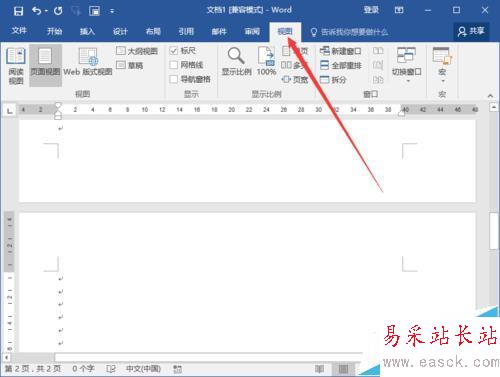The width and height of the screenshot is (500, 377).
Task: Enable the 导航窗格 navigation pane checkbox
Action: pyautogui.click(x=174, y=79)
